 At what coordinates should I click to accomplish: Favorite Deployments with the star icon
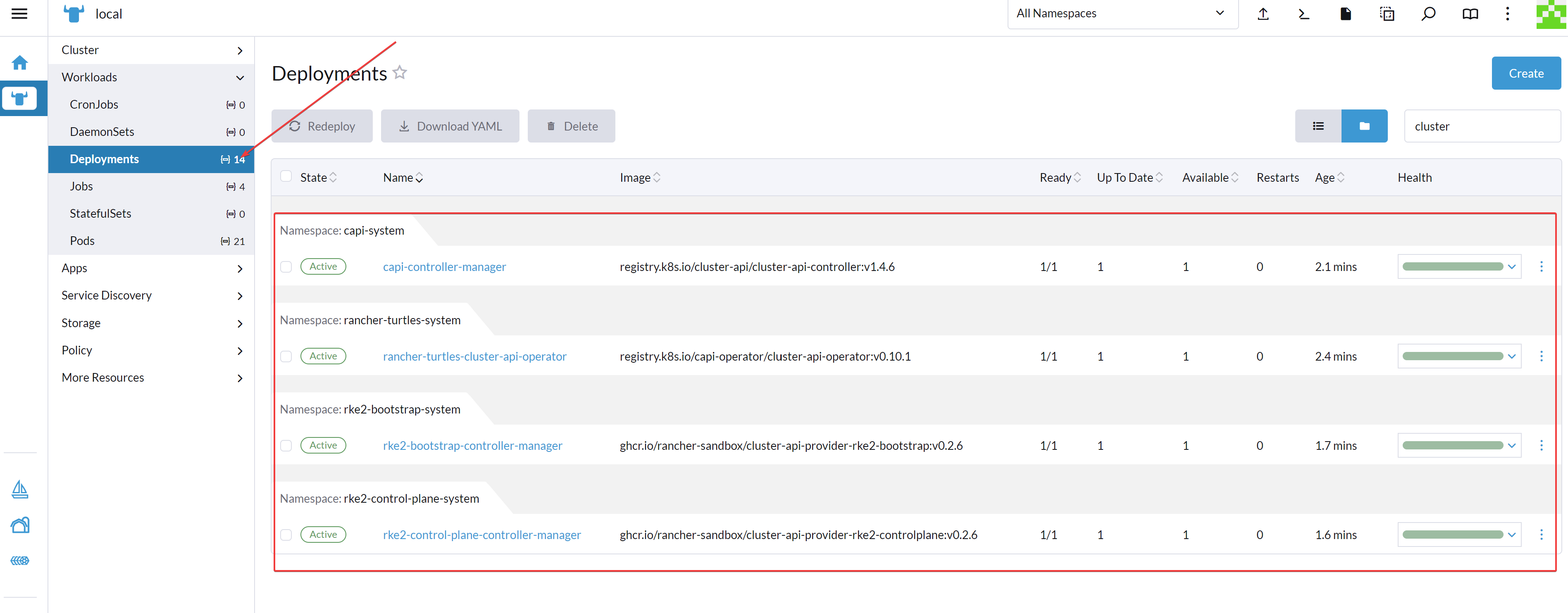pos(399,72)
